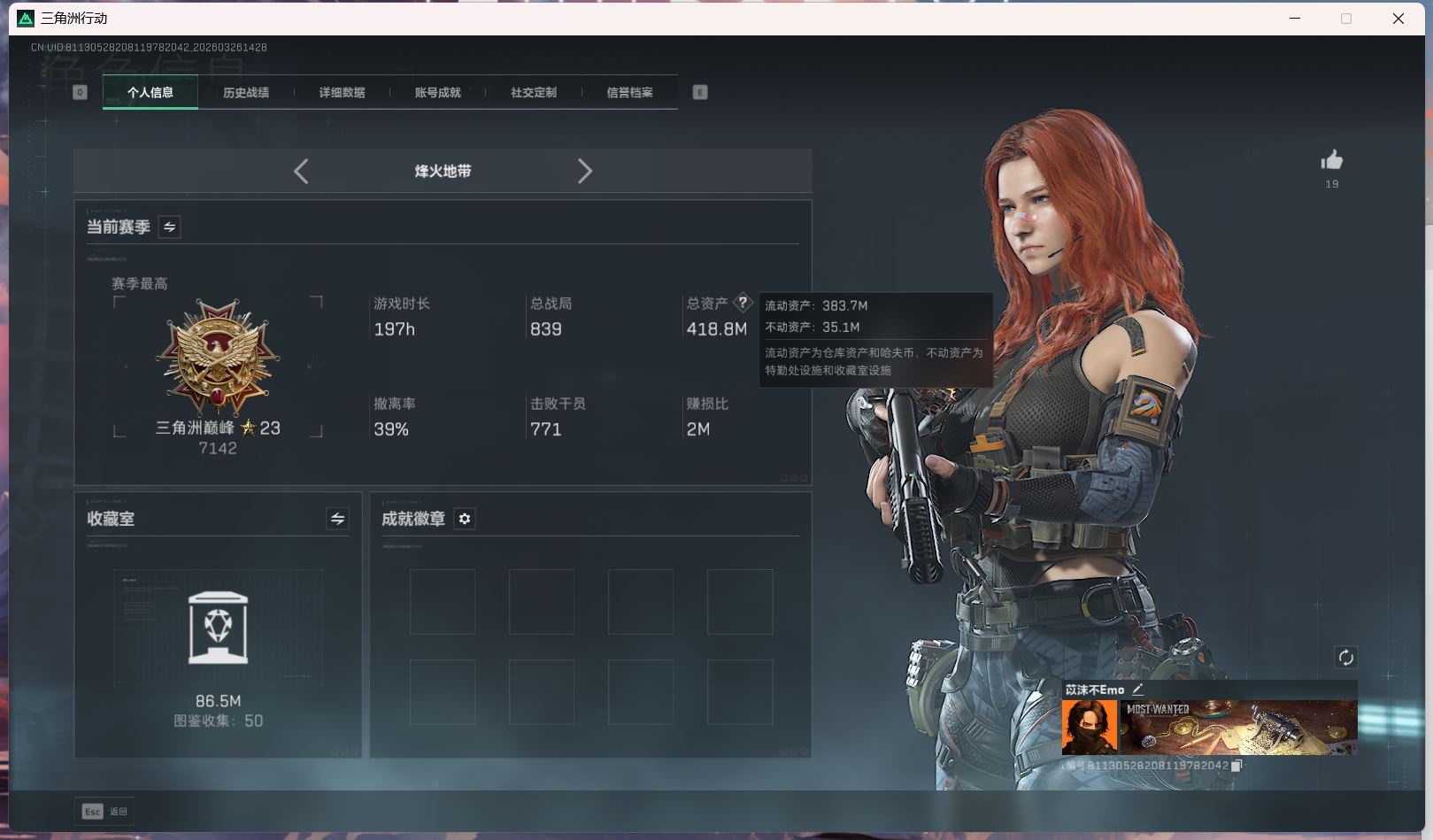The image size is (1433, 840).
Task: Switch to next game mode arrow
Action: (584, 171)
